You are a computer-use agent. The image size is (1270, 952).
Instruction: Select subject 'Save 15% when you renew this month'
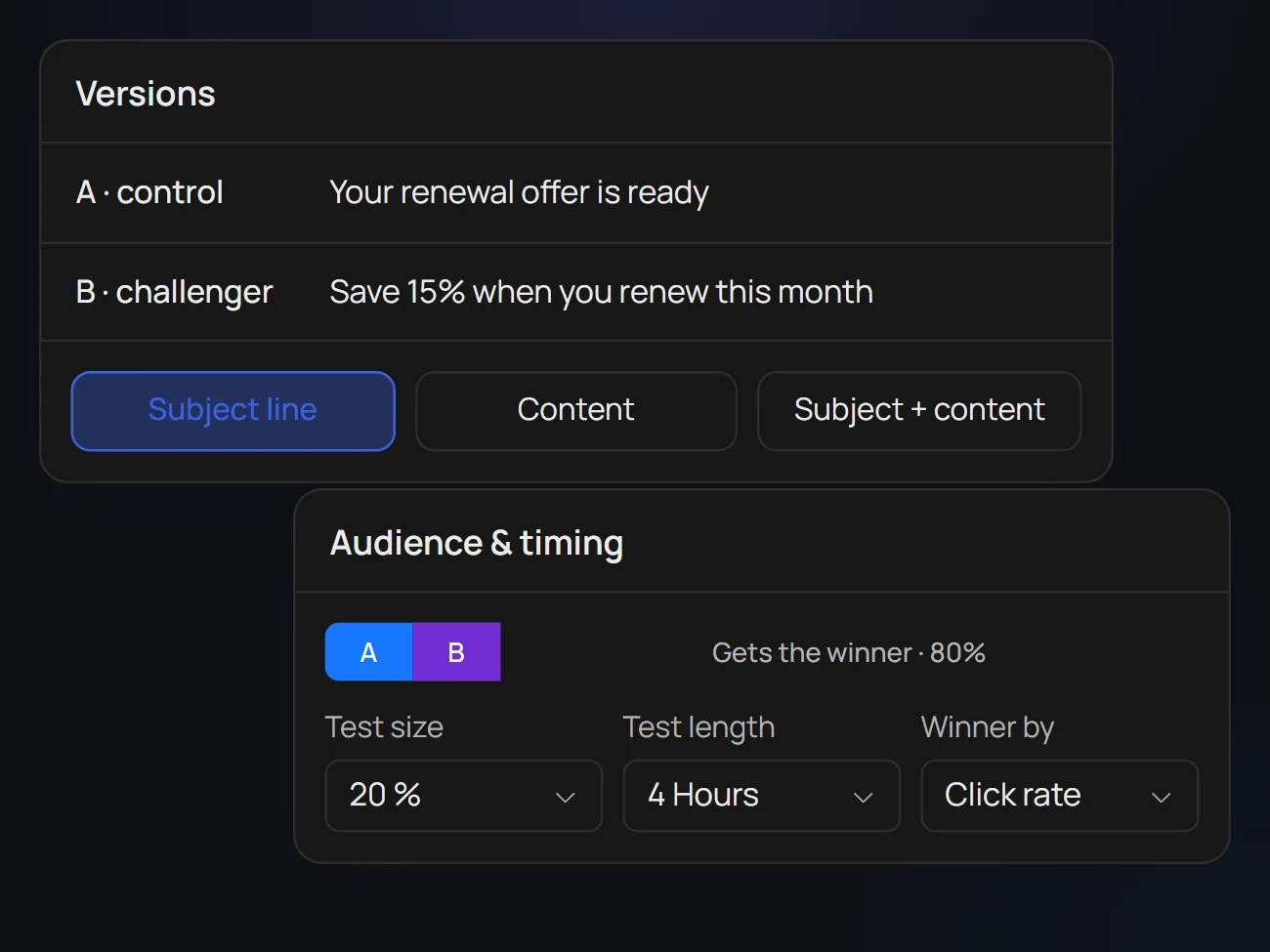pos(601,292)
